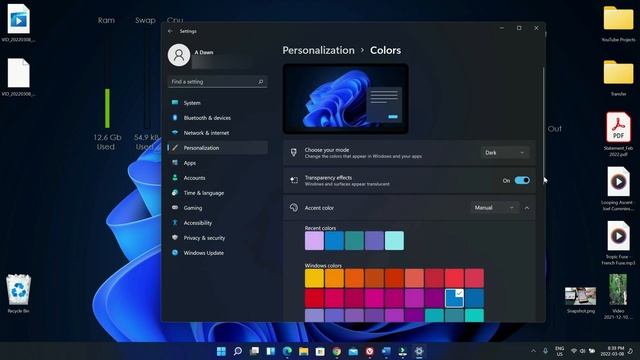Select the Statement_Feb 2022.pdf desktop file

coord(618,135)
